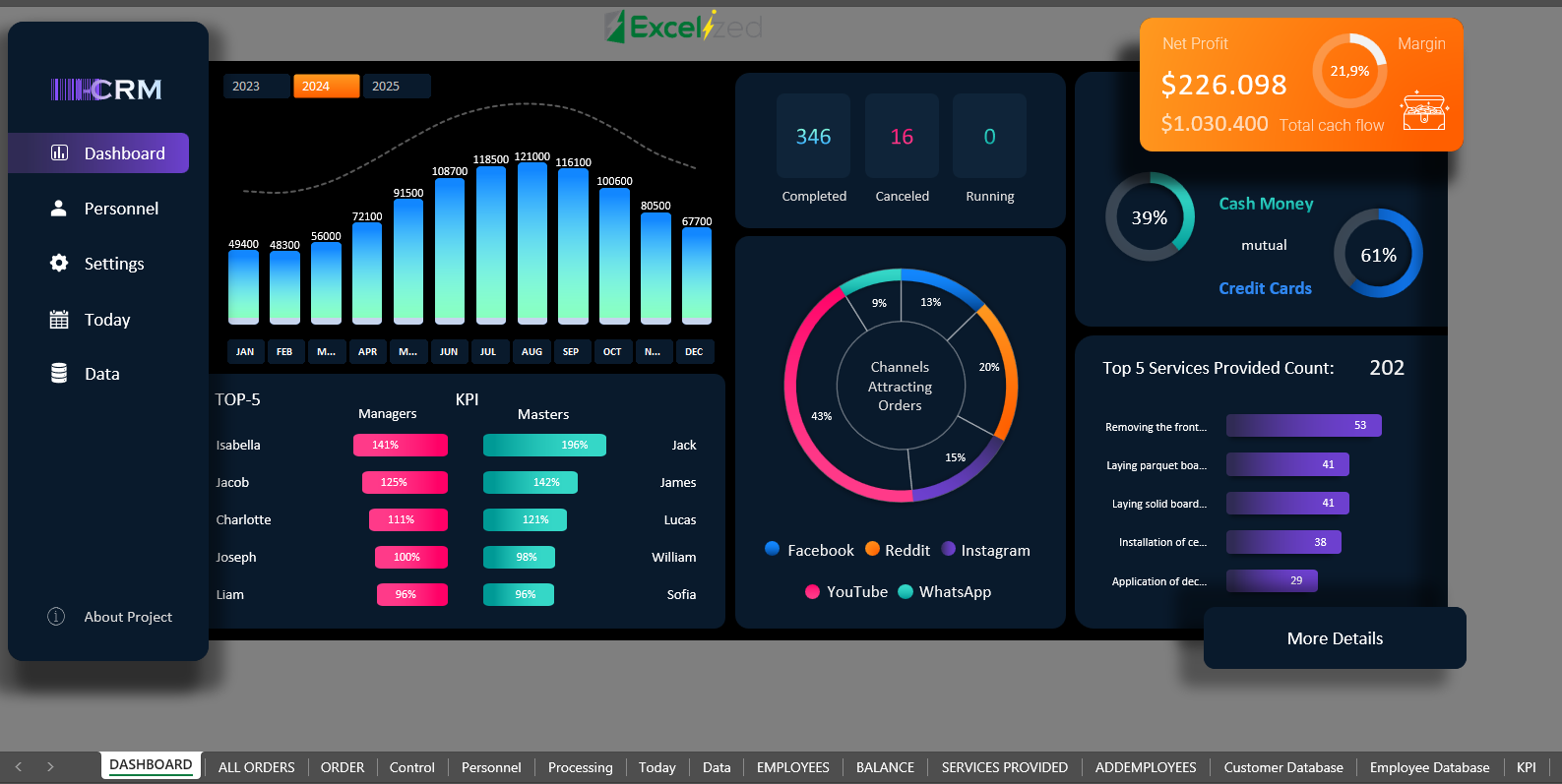
Task: Click the Facebook blue legend dot
Action: pos(773,549)
